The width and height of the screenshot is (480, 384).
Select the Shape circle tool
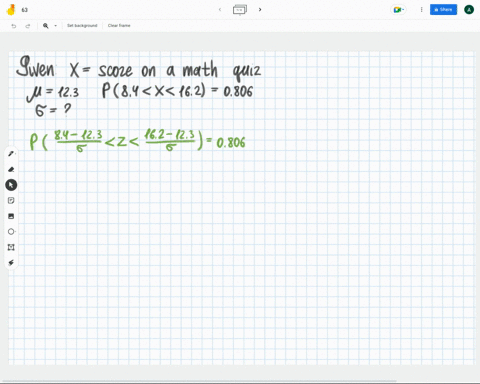[11, 232]
